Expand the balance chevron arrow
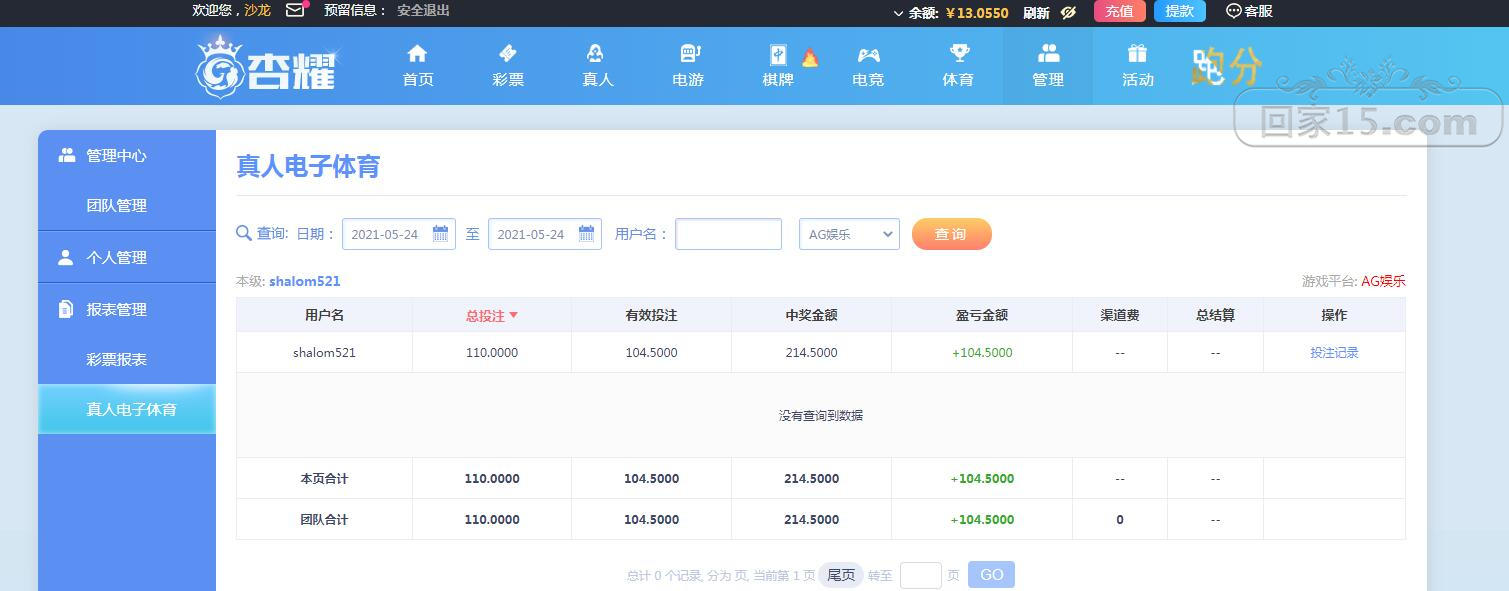 coord(898,13)
